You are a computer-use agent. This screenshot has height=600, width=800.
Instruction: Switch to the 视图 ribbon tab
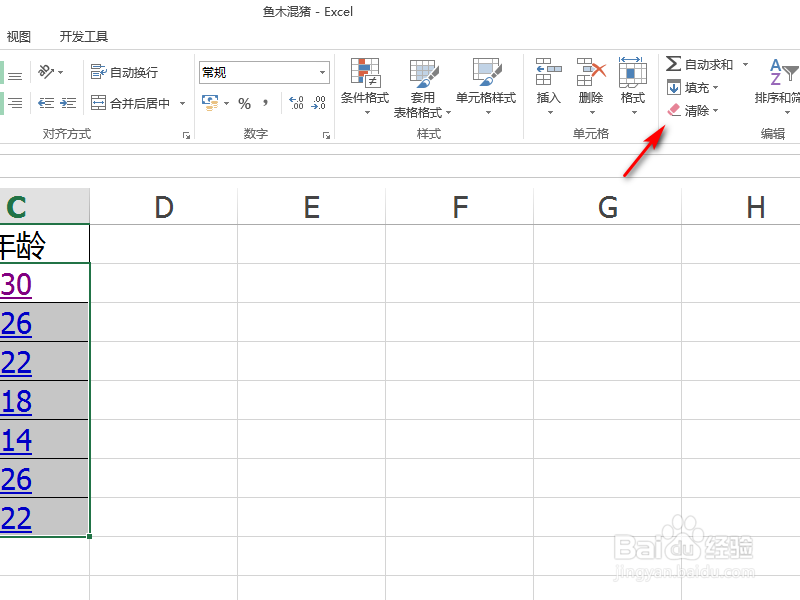[19, 36]
